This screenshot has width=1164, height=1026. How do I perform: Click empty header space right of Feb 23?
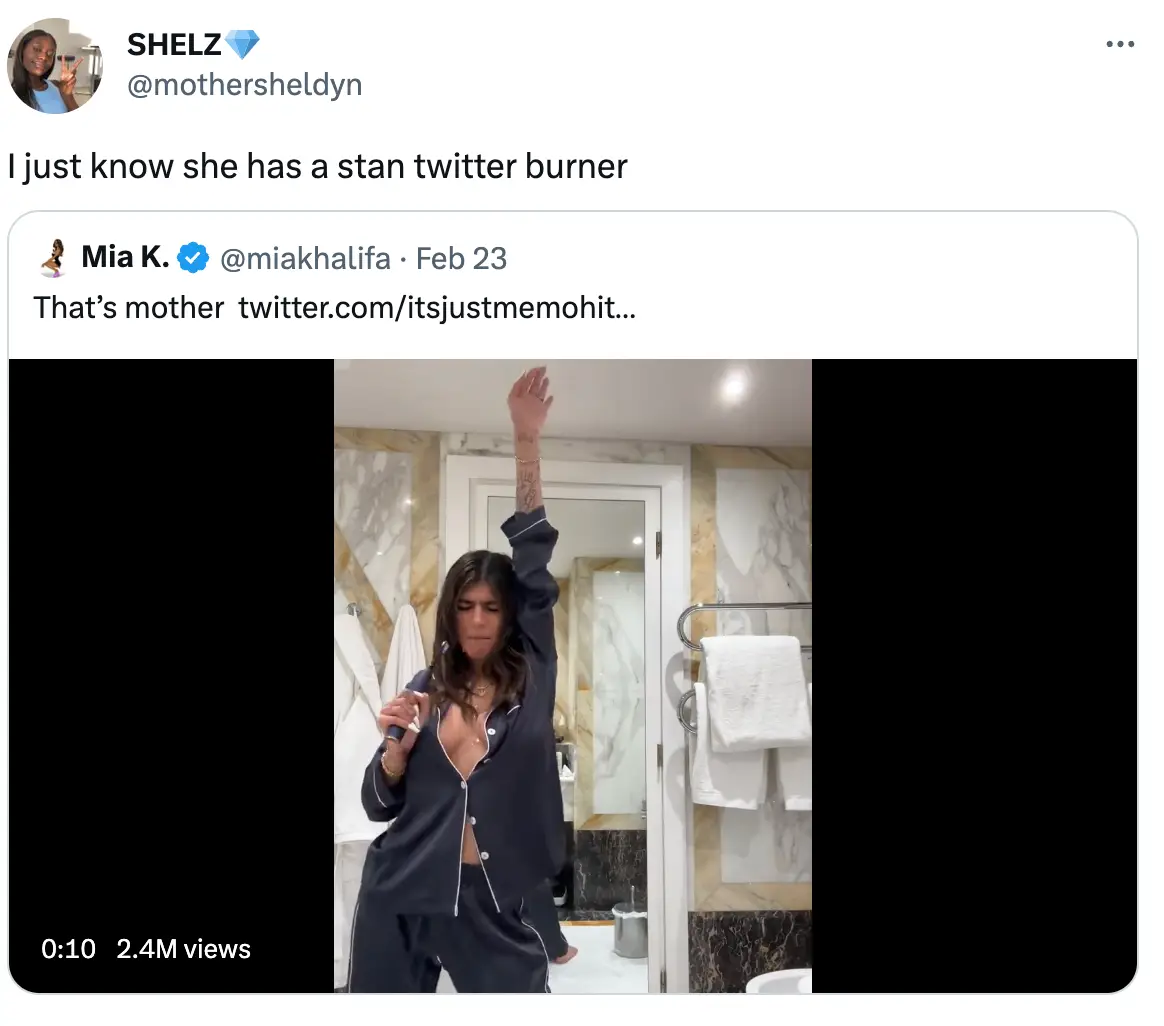[800, 259]
